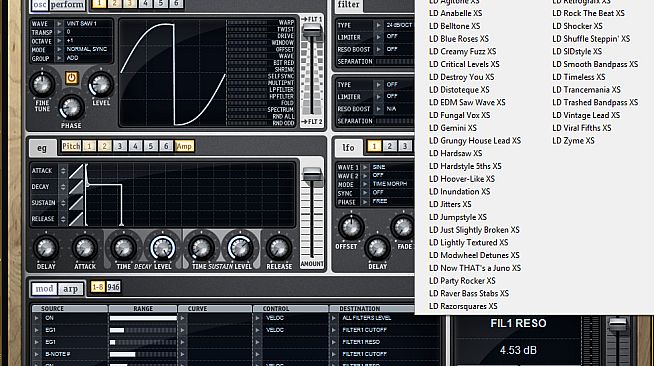
Task: Switch to the perform tab
Action: coord(67,5)
